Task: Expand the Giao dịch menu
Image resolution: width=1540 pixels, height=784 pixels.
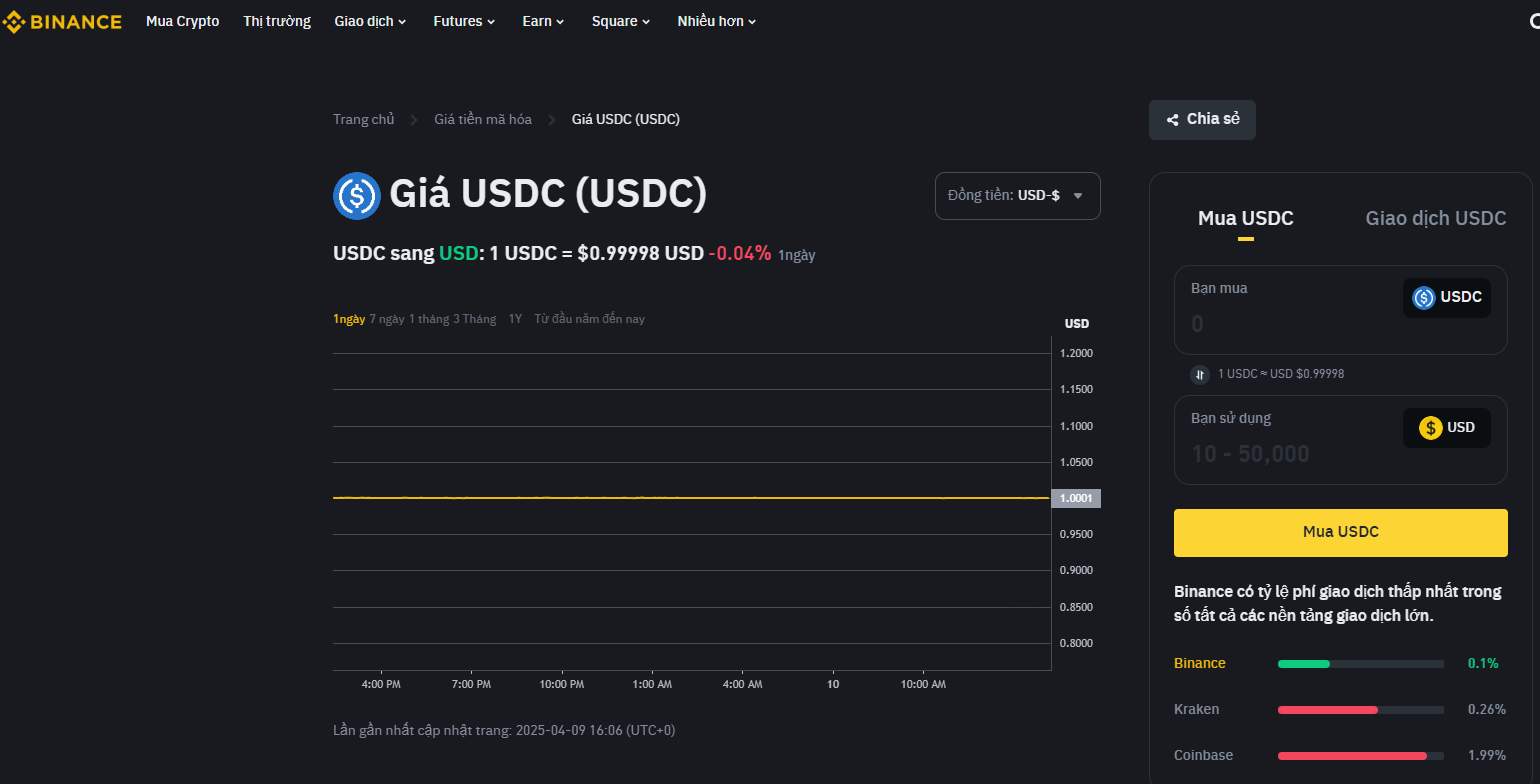Action: coord(370,21)
